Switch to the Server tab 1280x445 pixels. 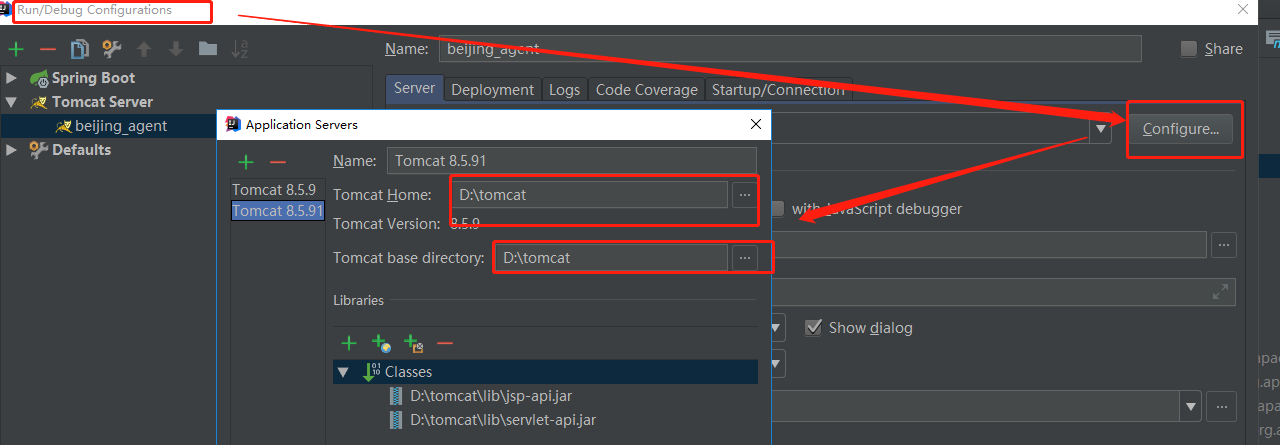(414, 88)
